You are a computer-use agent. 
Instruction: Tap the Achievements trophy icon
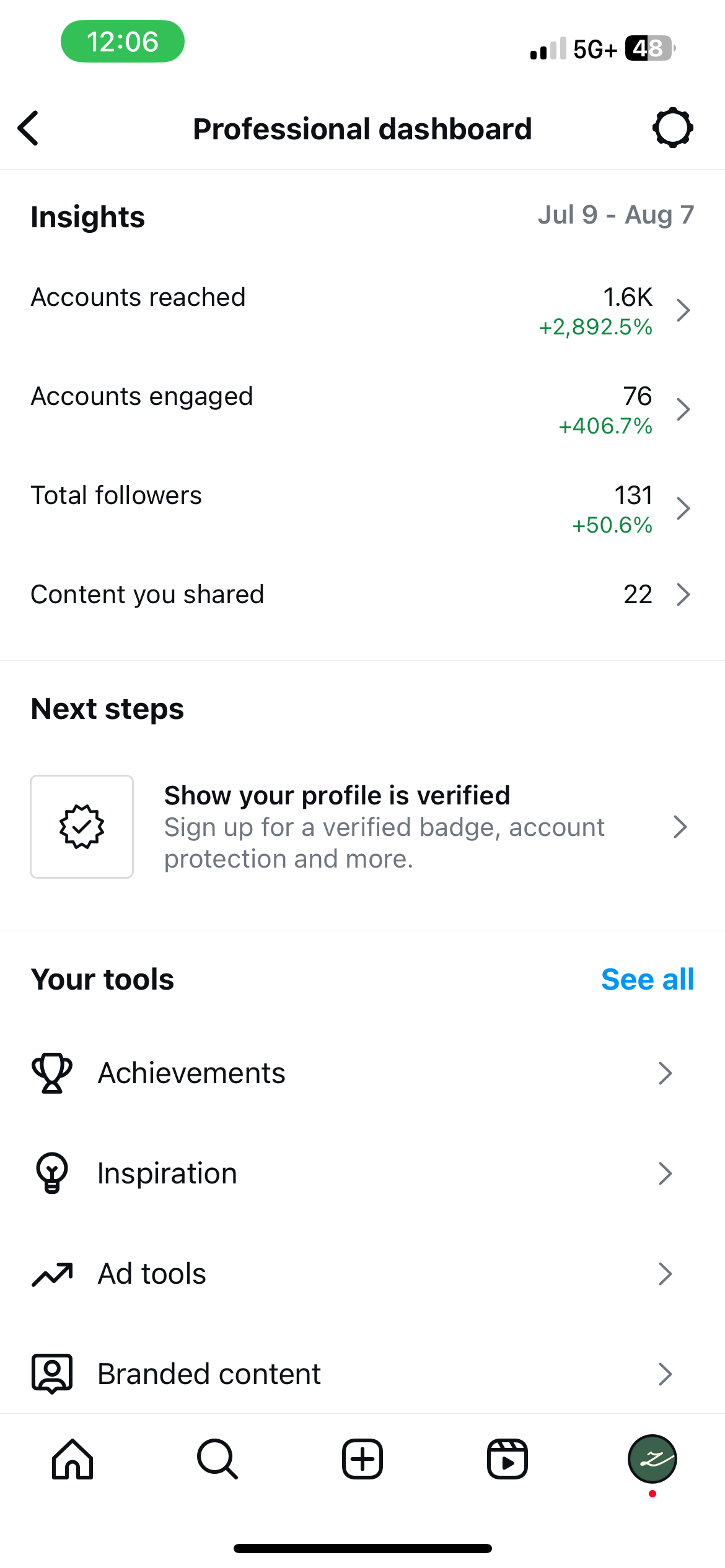point(52,1073)
